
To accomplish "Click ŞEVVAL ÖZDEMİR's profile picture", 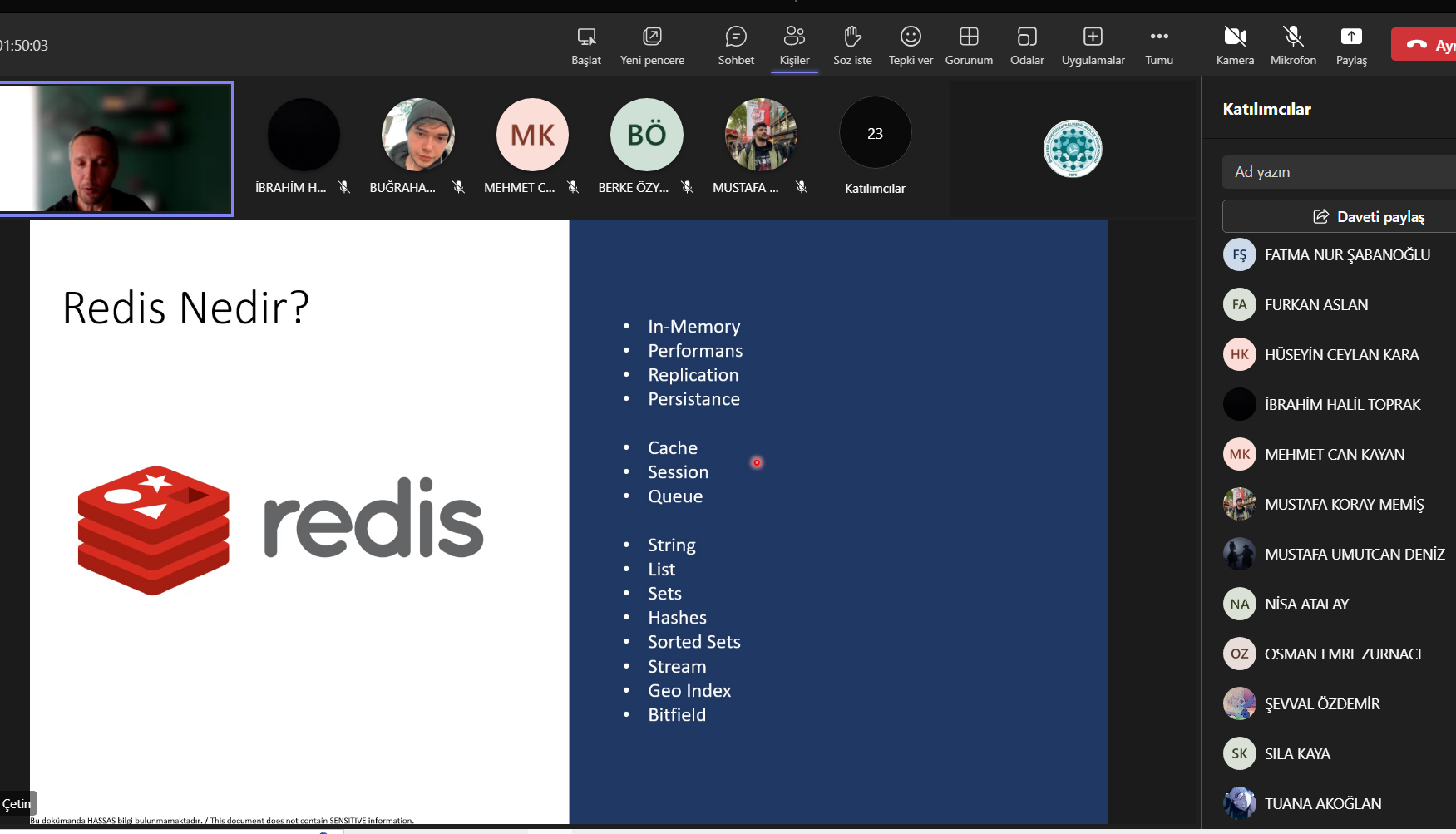I will (x=1239, y=703).
